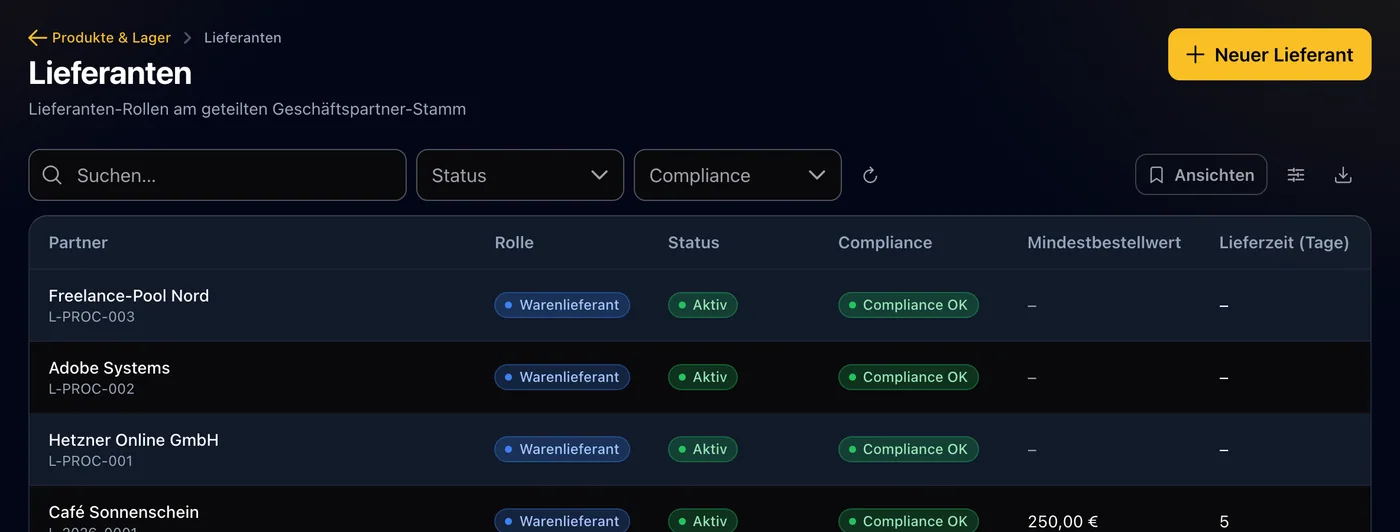Click the magnifier icon in the search box

53,175
